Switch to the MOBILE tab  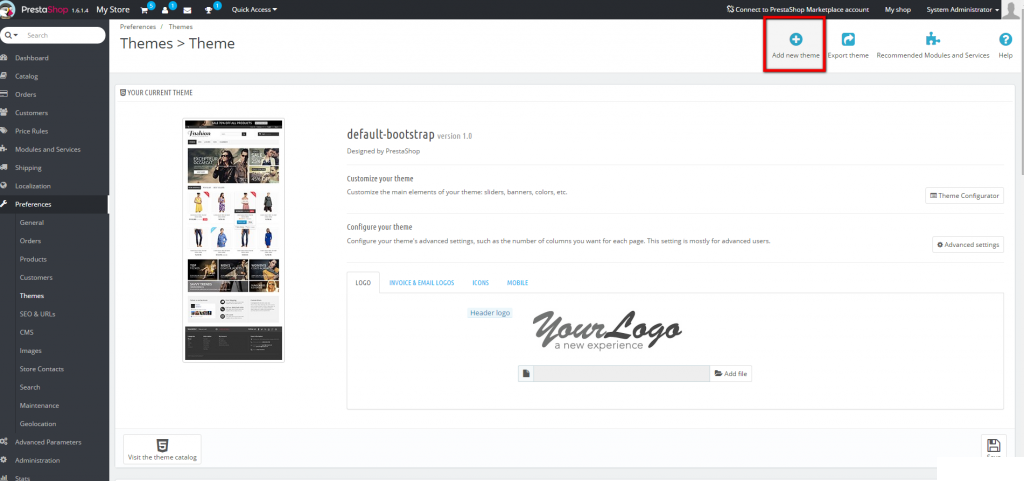(x=518, y=283)
